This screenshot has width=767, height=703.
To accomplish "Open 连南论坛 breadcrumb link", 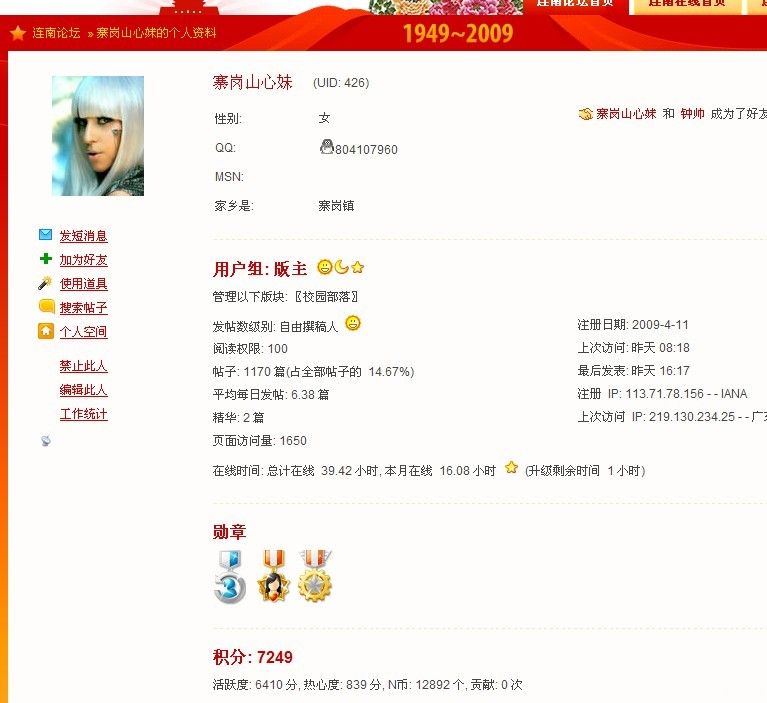I will click(56, 33).
